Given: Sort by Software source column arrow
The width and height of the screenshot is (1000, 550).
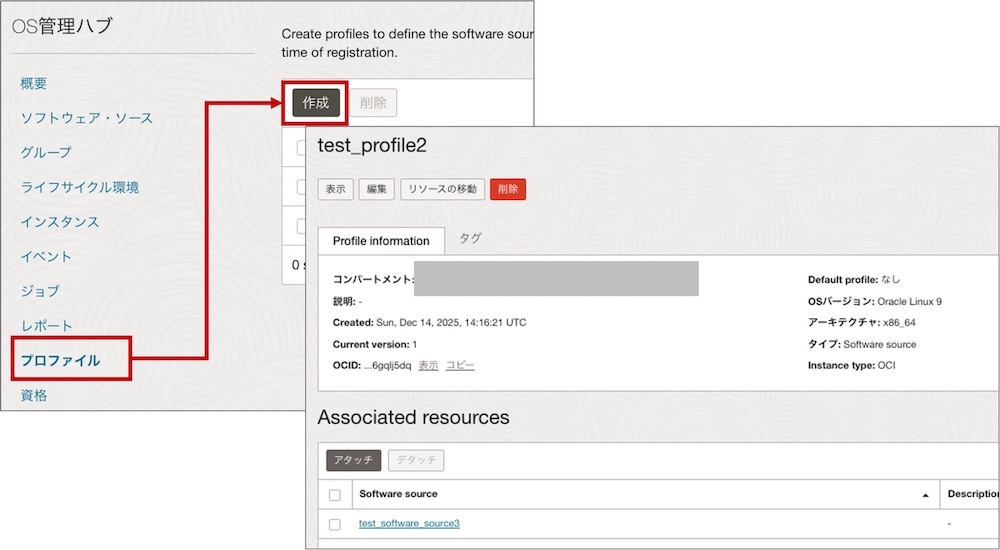Looking at the screenshot, I should coord(927,494).
